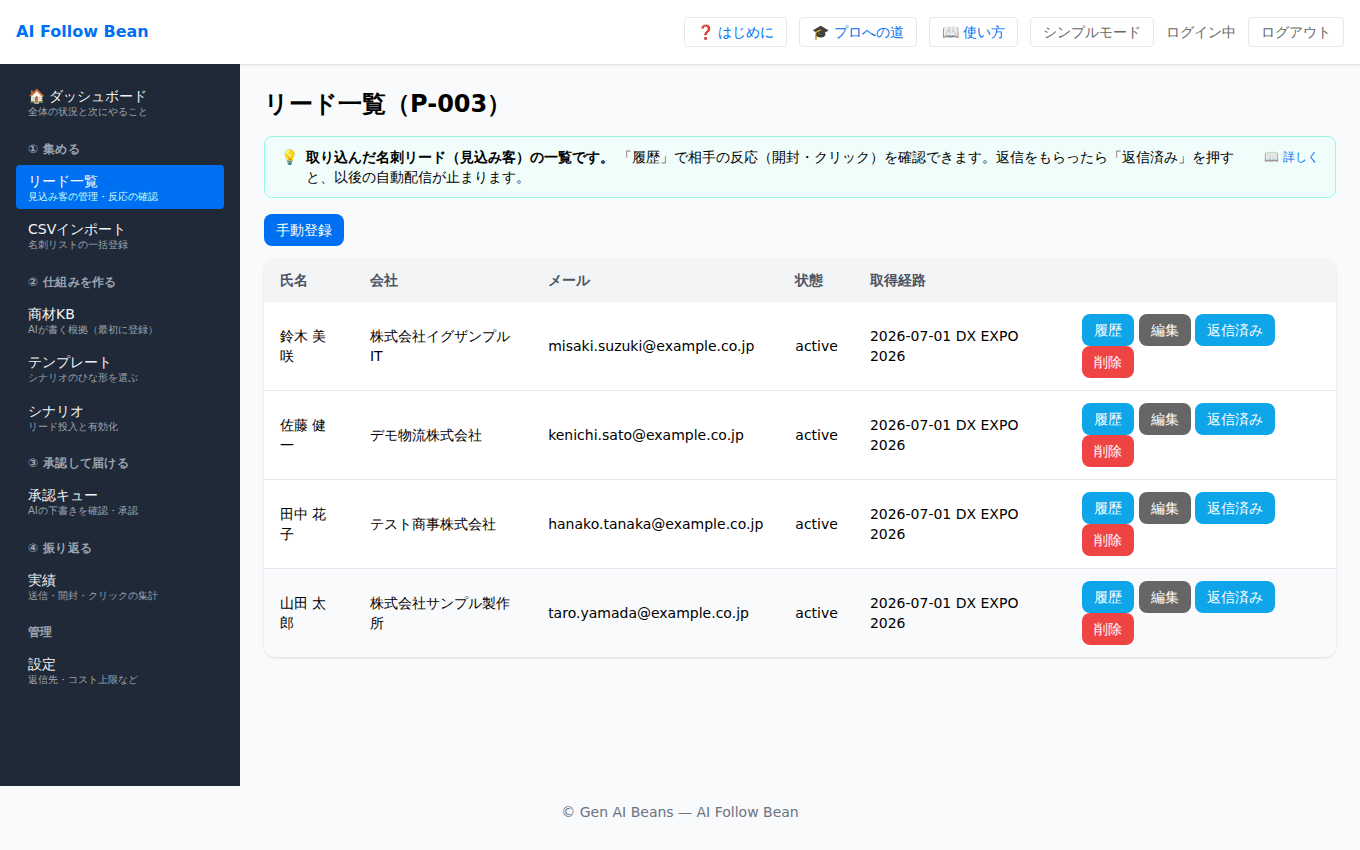
Task: Open 承認キュー in sidebar
Action: 120,501
